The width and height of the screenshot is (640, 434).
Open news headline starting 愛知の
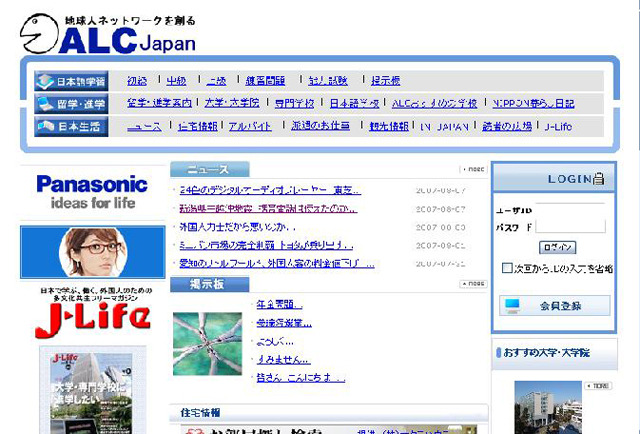(277, 264)
